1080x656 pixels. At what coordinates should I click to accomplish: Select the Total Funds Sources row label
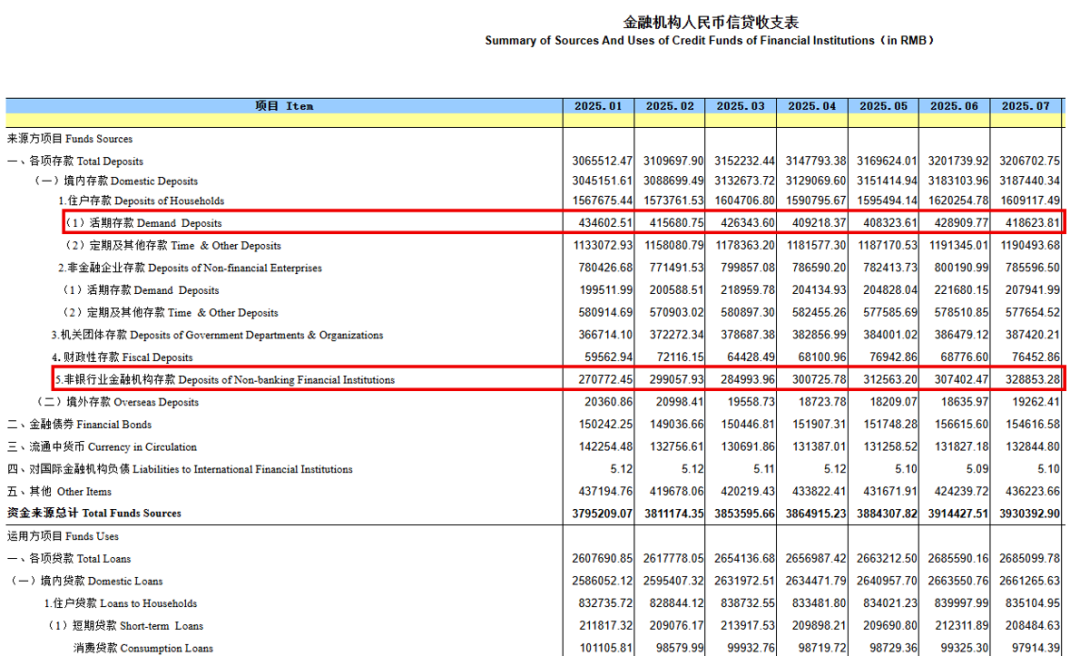[94, 513]
